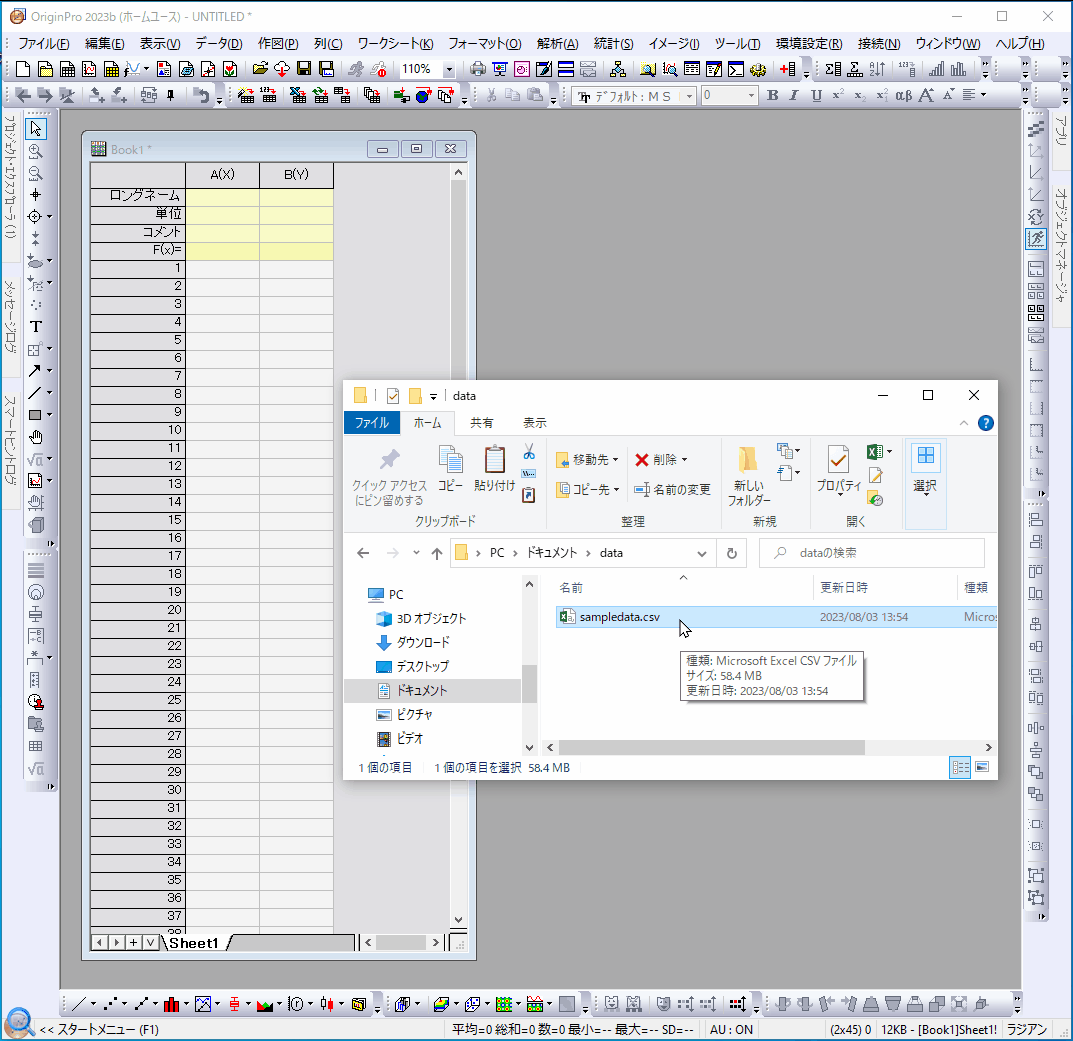Open the 選択 dropdown in Explorer ribbon
Screen dimensions: 1073x1041
(925, 485)
